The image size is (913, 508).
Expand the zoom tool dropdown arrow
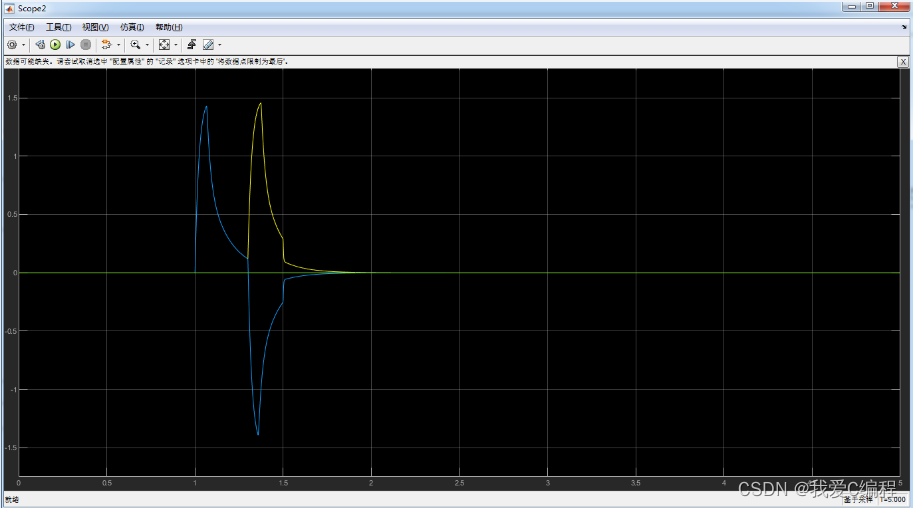point(147,45)
